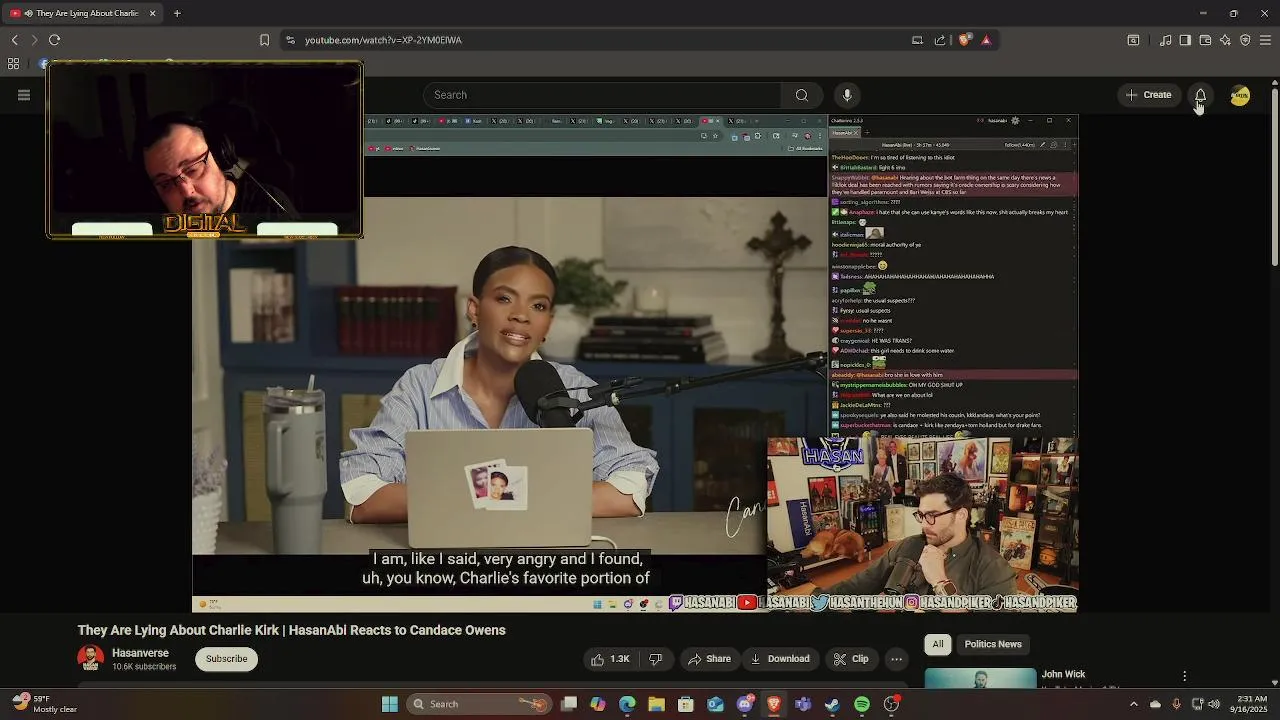Click the share page icon in address bar
This screenshot has width=1280, height=720.
coord(940,40)
